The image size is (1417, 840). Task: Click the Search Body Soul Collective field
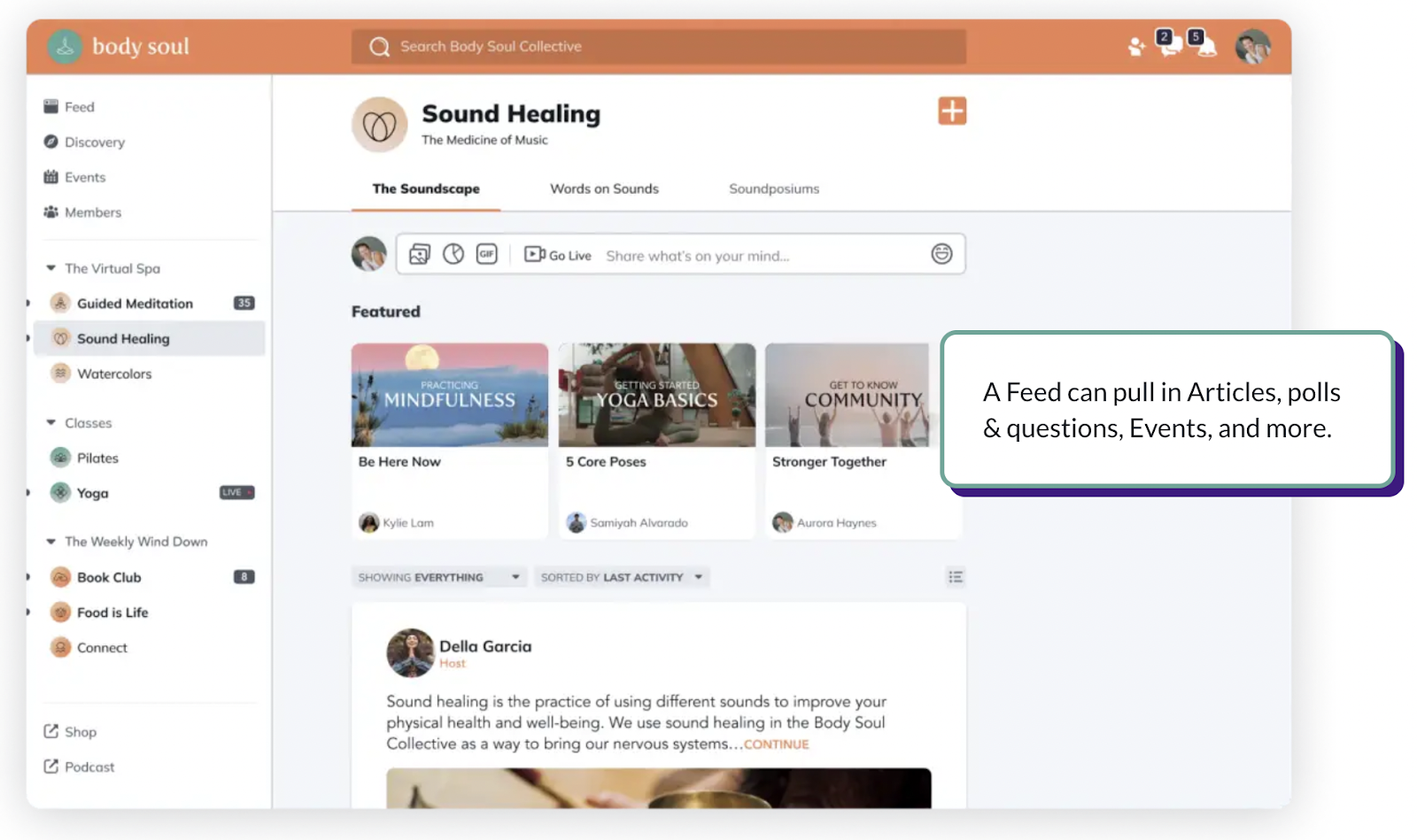[658, 47]
